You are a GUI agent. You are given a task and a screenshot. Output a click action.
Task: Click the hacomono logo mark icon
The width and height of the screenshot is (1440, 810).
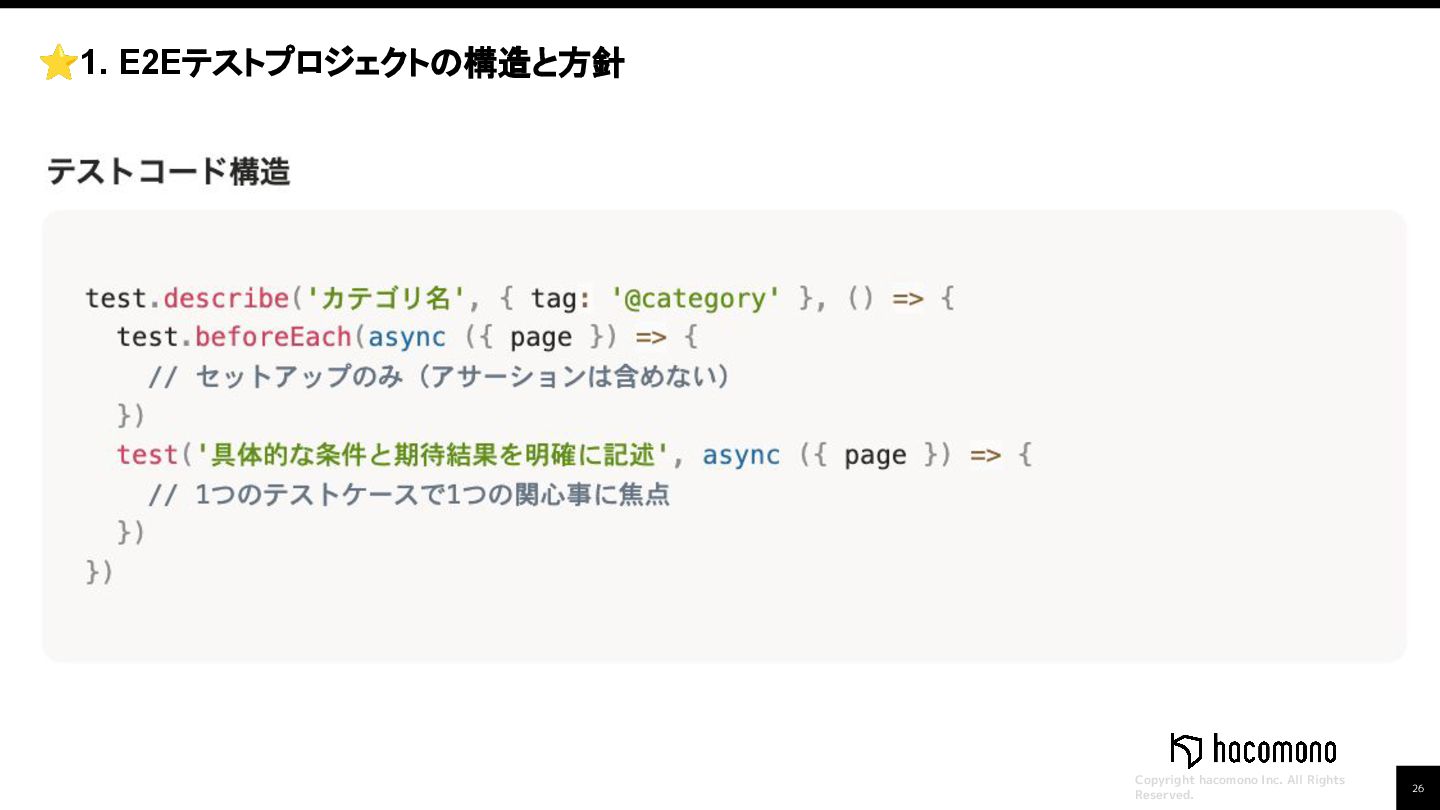[1185, 750]
